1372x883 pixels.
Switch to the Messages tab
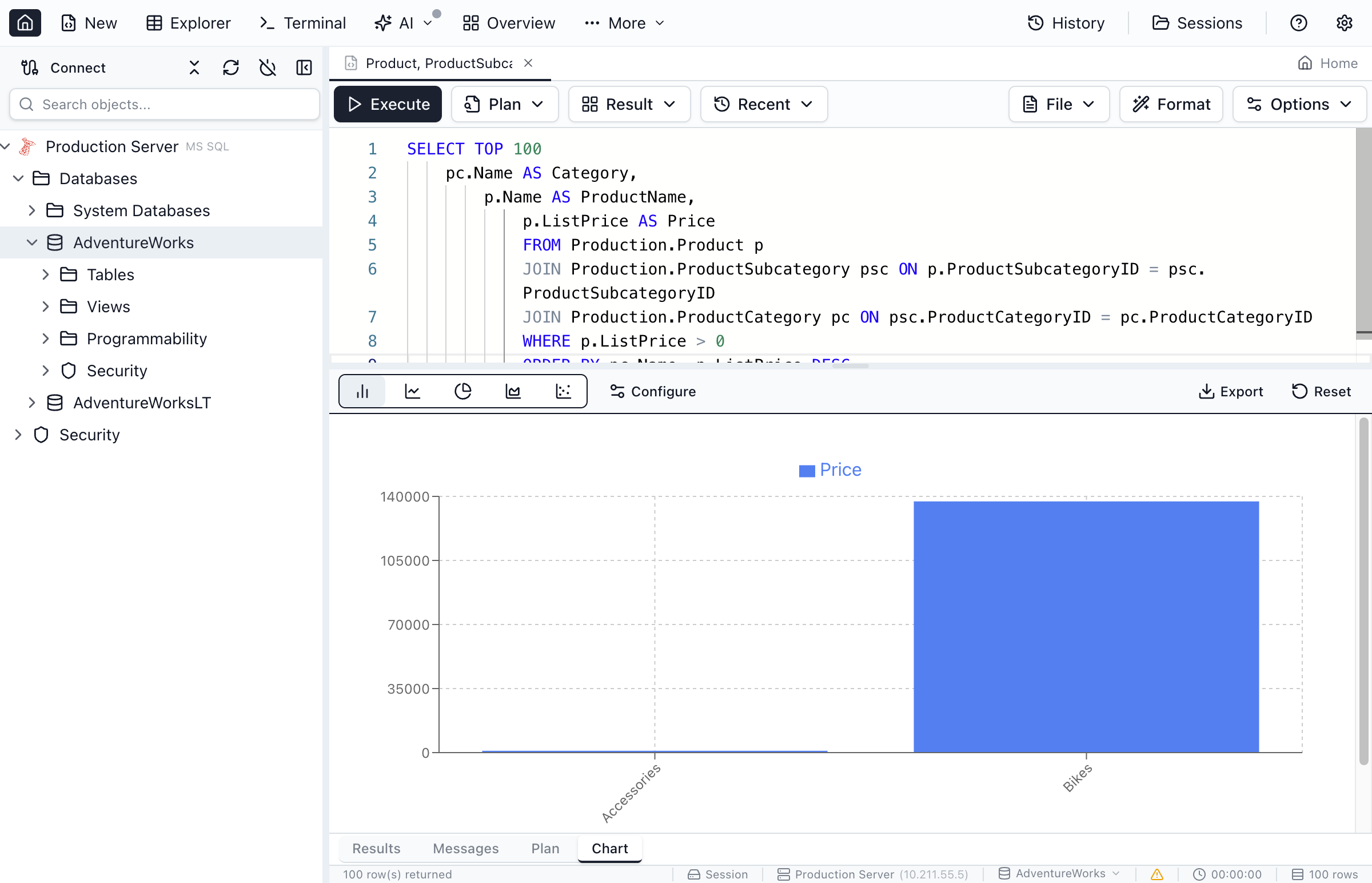tap(465, 848)
